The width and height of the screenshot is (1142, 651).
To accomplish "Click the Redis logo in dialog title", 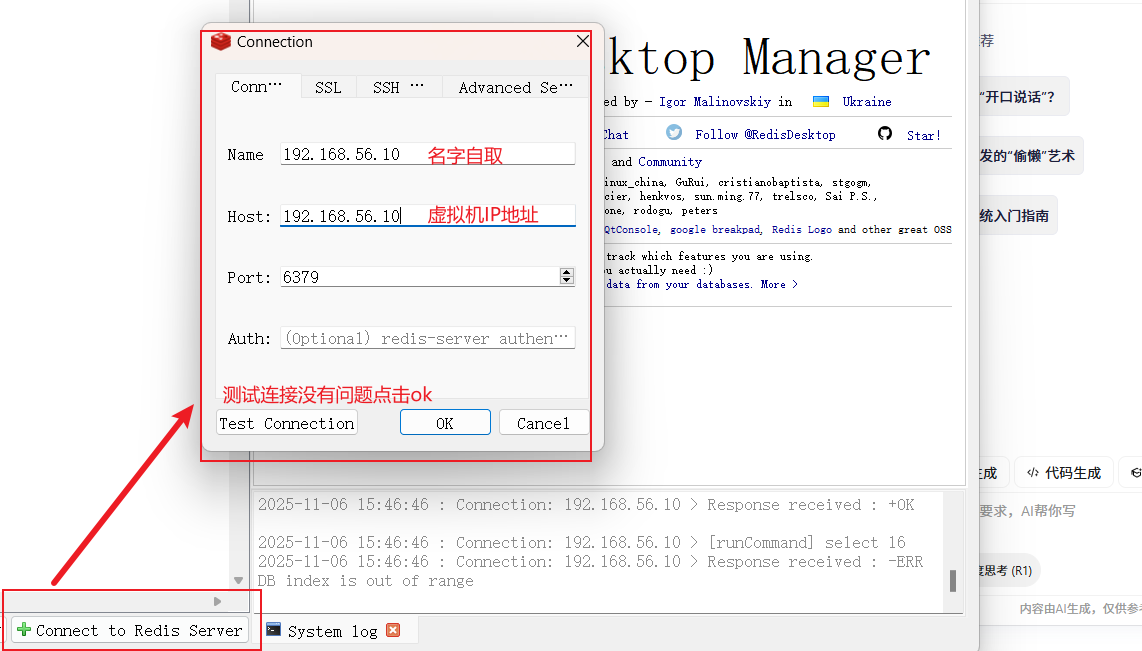I will coord(221,42).
